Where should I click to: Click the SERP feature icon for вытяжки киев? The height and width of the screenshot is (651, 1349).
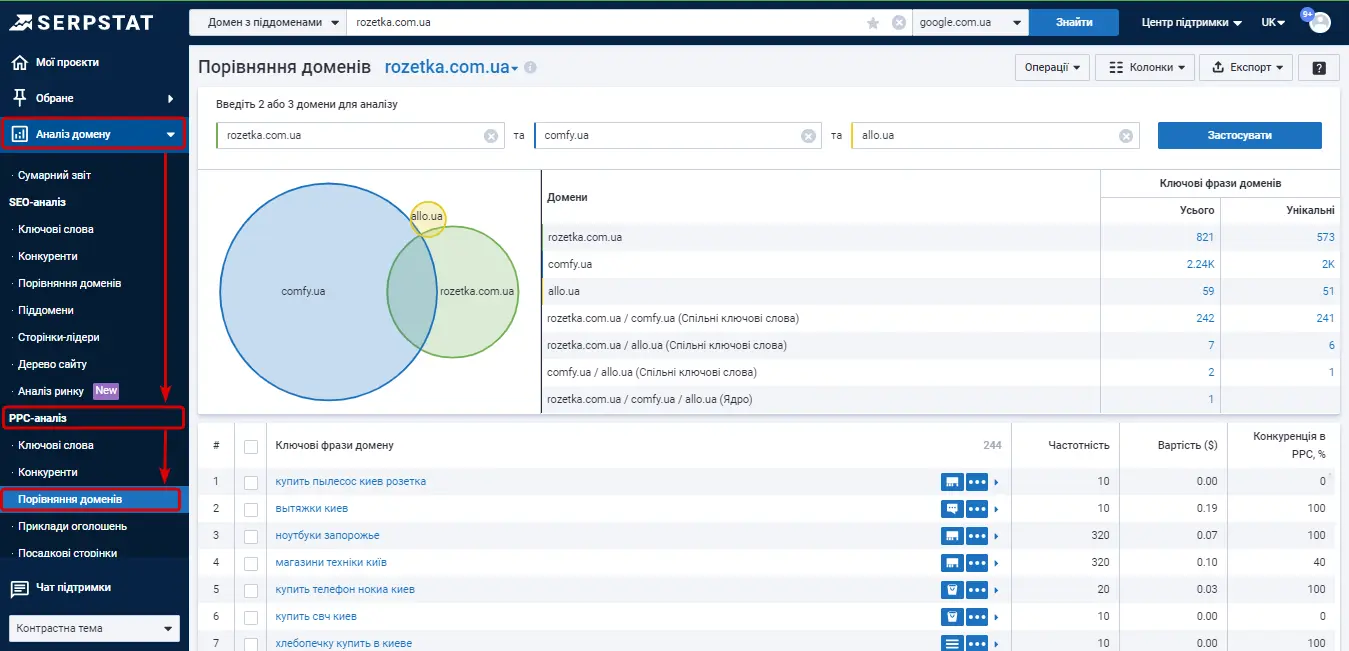tap(952, 509)
